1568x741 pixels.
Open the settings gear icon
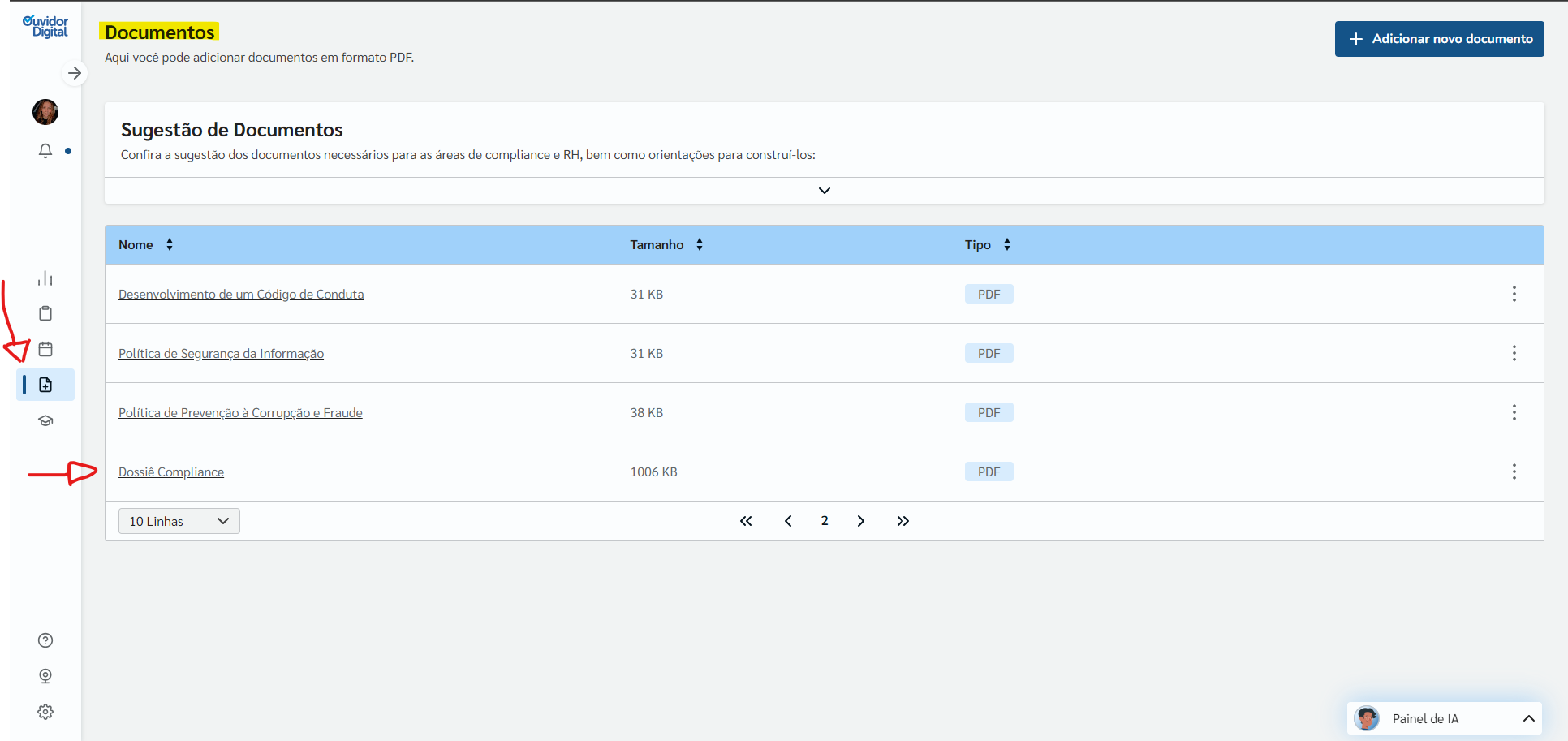[x=45, y=712]
